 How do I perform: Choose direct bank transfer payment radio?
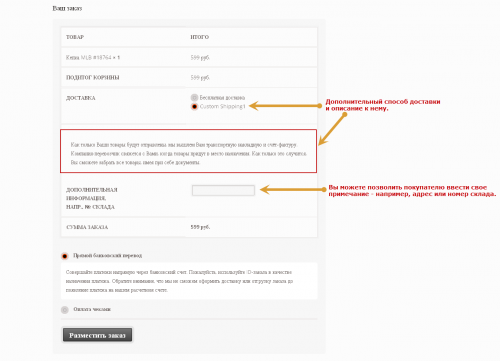click(x=65, y=256)
